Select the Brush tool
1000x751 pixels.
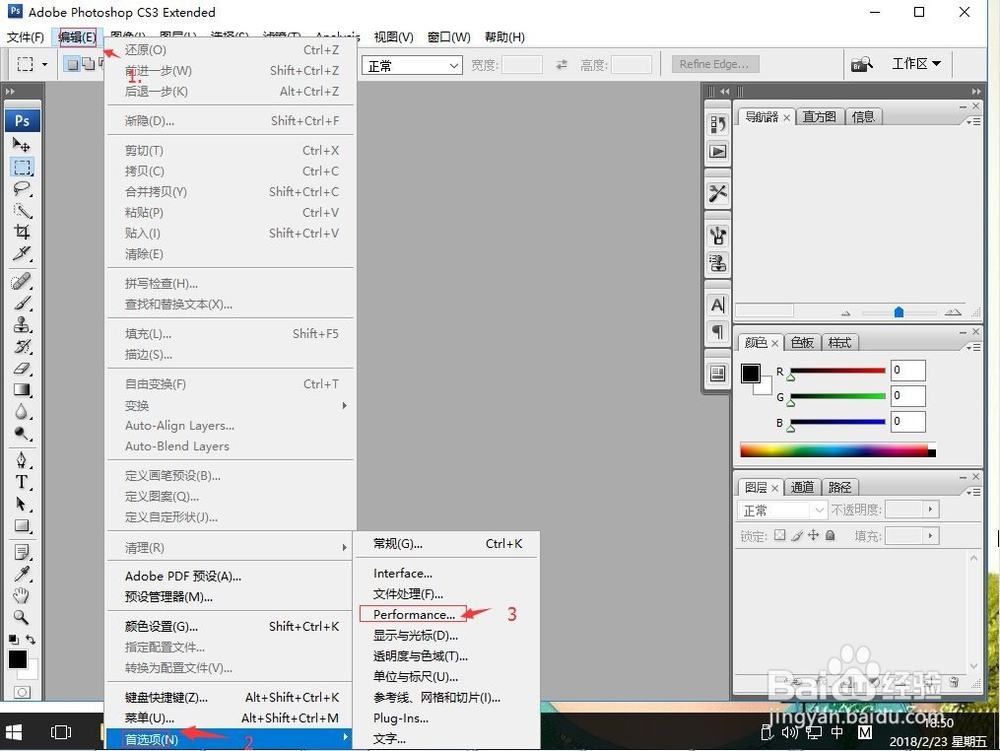coord(22,303)
